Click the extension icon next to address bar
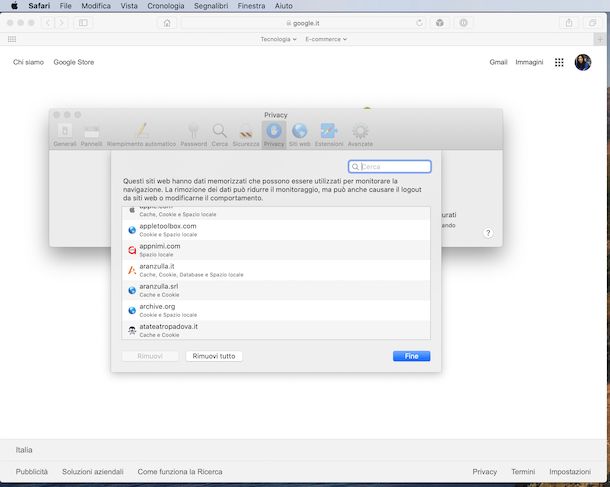 tap(440, 23)
